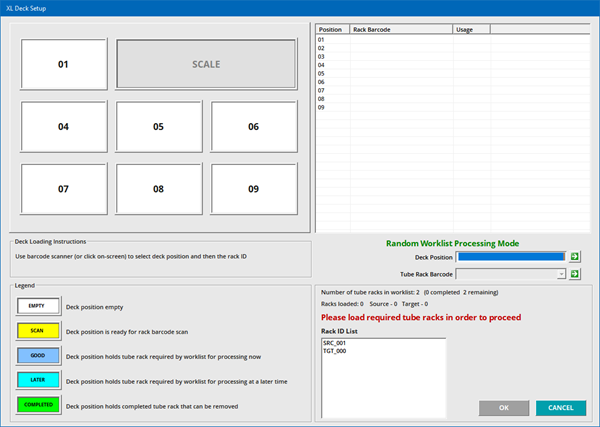The height and width of the screenshot is (427, 600).
Task: Select row 09 in the position table
Action: pyautogui.click(x=453, y=108)
